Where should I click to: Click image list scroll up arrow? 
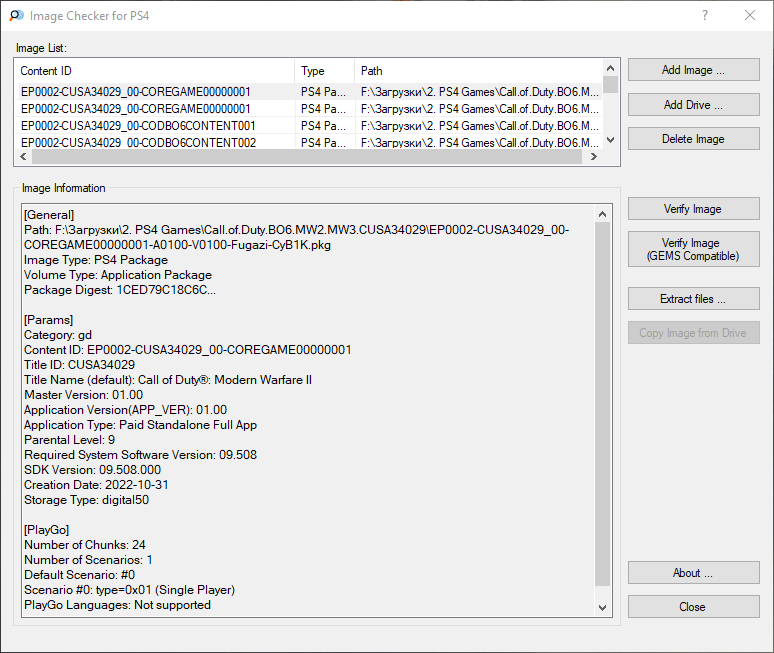(x=610, y=68)
